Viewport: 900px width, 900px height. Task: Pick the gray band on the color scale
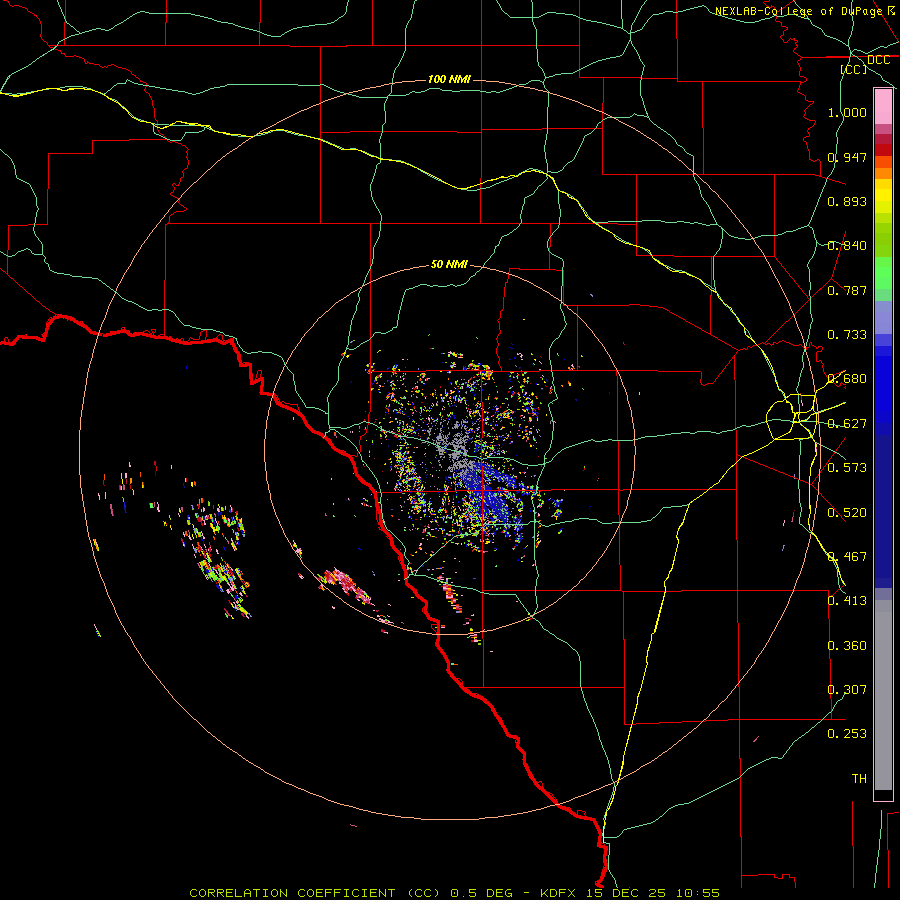tap(883, 695)
